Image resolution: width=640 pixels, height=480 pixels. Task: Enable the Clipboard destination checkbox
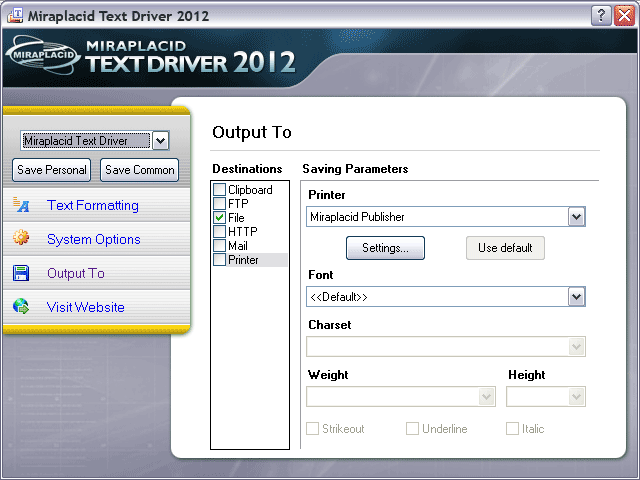pos(220,189)
